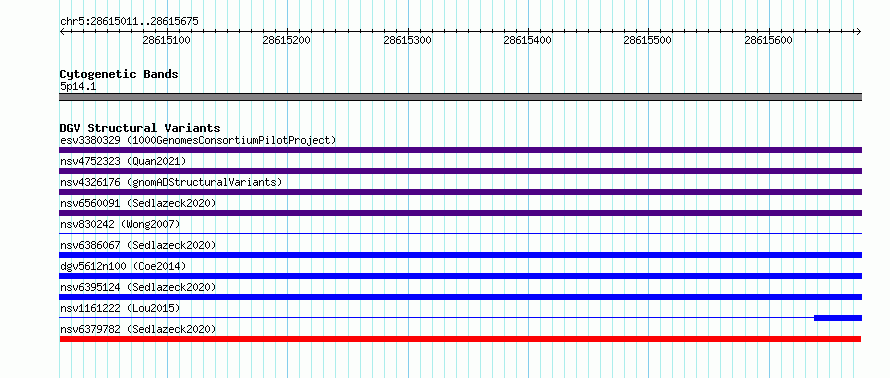Click the nsv1161222 (Lou2015) label
Viewport: 890px width, 378px height.
click(120, 308)
